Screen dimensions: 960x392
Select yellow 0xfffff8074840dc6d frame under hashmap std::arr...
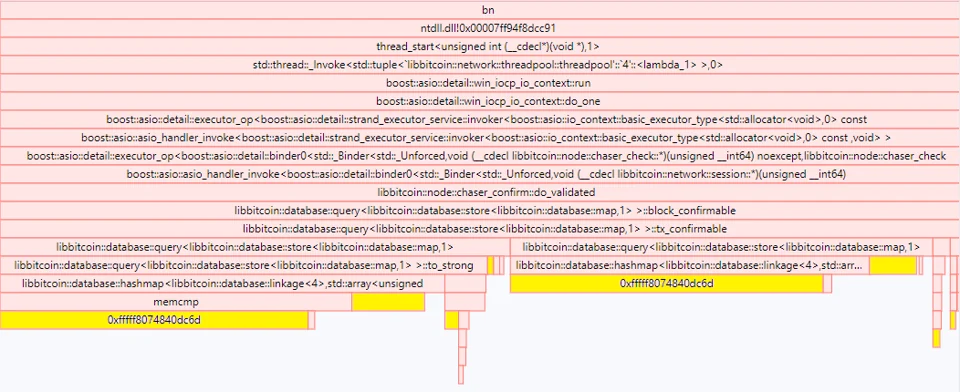click(666, 284)
